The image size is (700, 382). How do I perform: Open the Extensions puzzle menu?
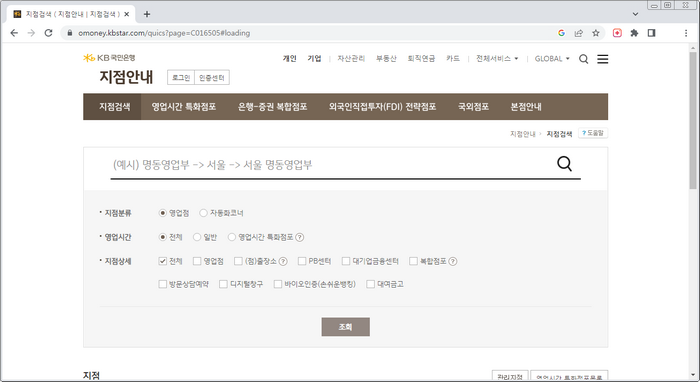point(634,33)
